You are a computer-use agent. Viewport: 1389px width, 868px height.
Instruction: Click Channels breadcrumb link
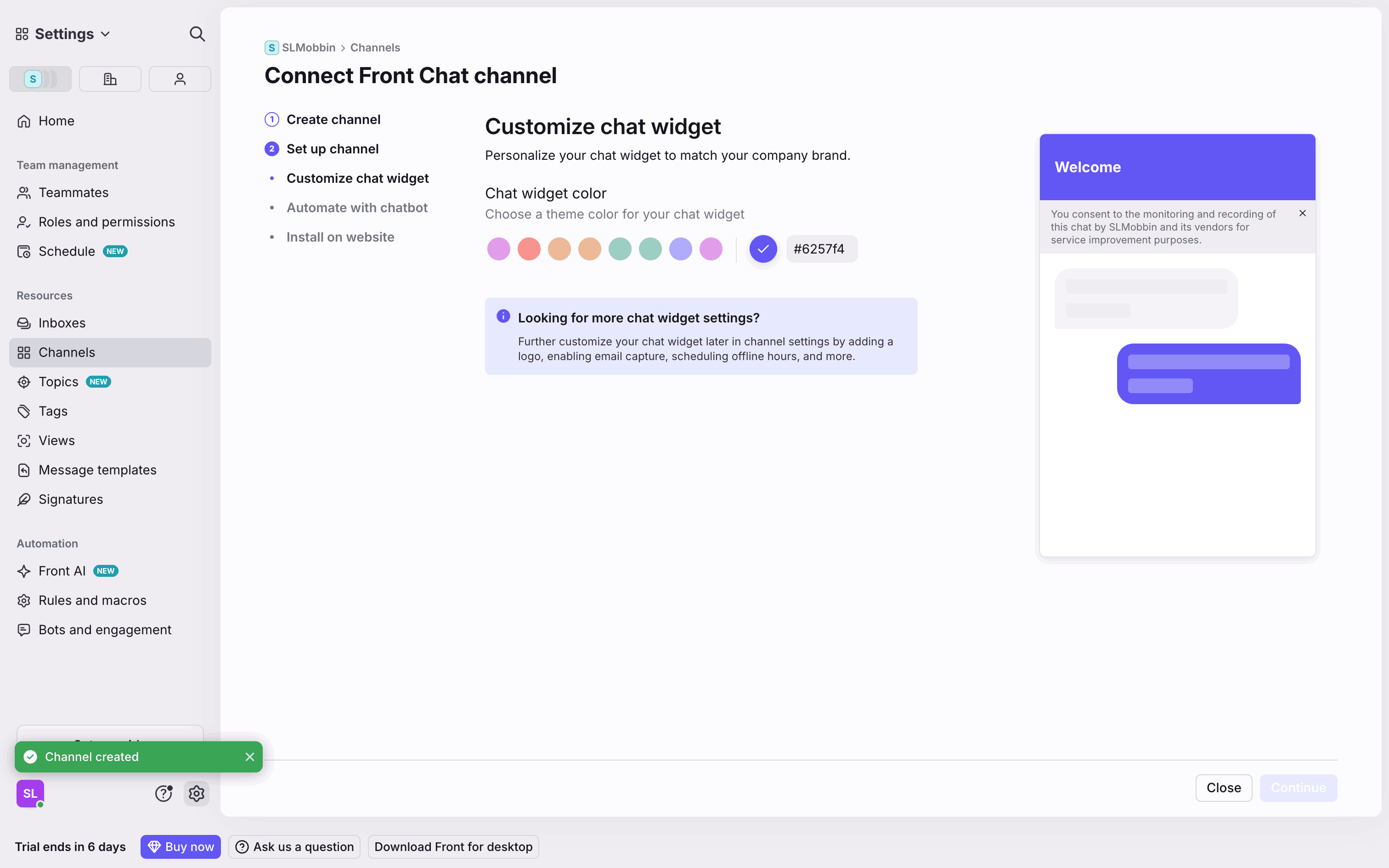(375, 48)
